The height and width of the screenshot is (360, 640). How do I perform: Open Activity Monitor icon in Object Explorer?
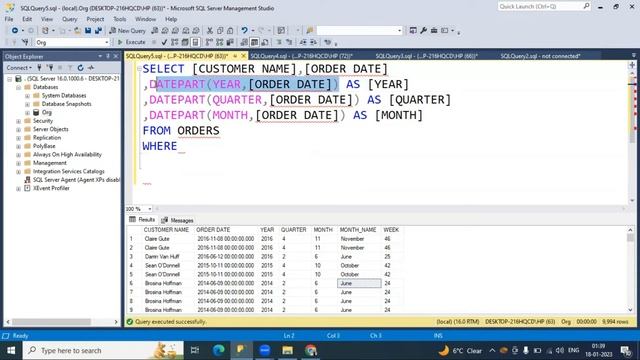pos(91,68)
